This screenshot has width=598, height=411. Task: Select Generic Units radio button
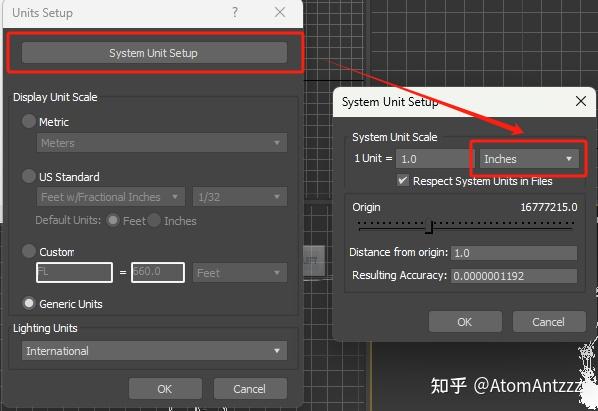click(29, 303)
